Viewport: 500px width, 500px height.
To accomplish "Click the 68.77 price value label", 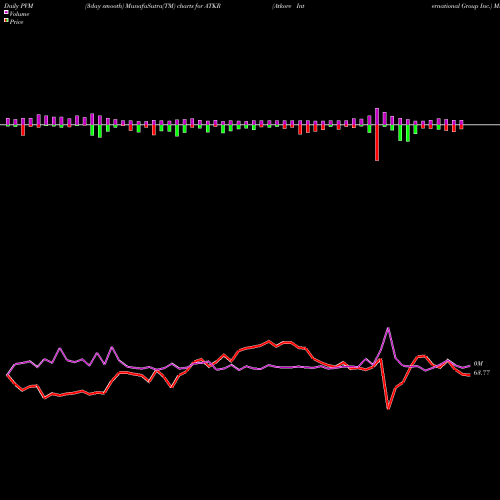I will click(x=482, y=373).
